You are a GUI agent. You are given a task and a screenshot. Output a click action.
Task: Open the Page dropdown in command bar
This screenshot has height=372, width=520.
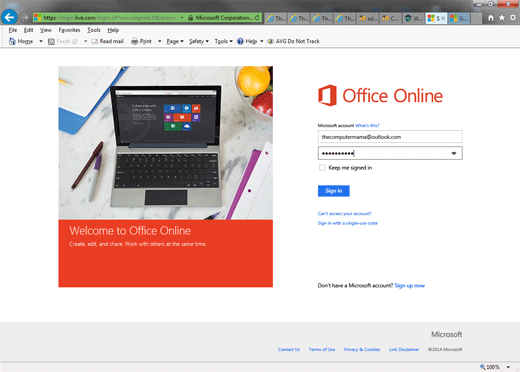[x=175, y=41]
